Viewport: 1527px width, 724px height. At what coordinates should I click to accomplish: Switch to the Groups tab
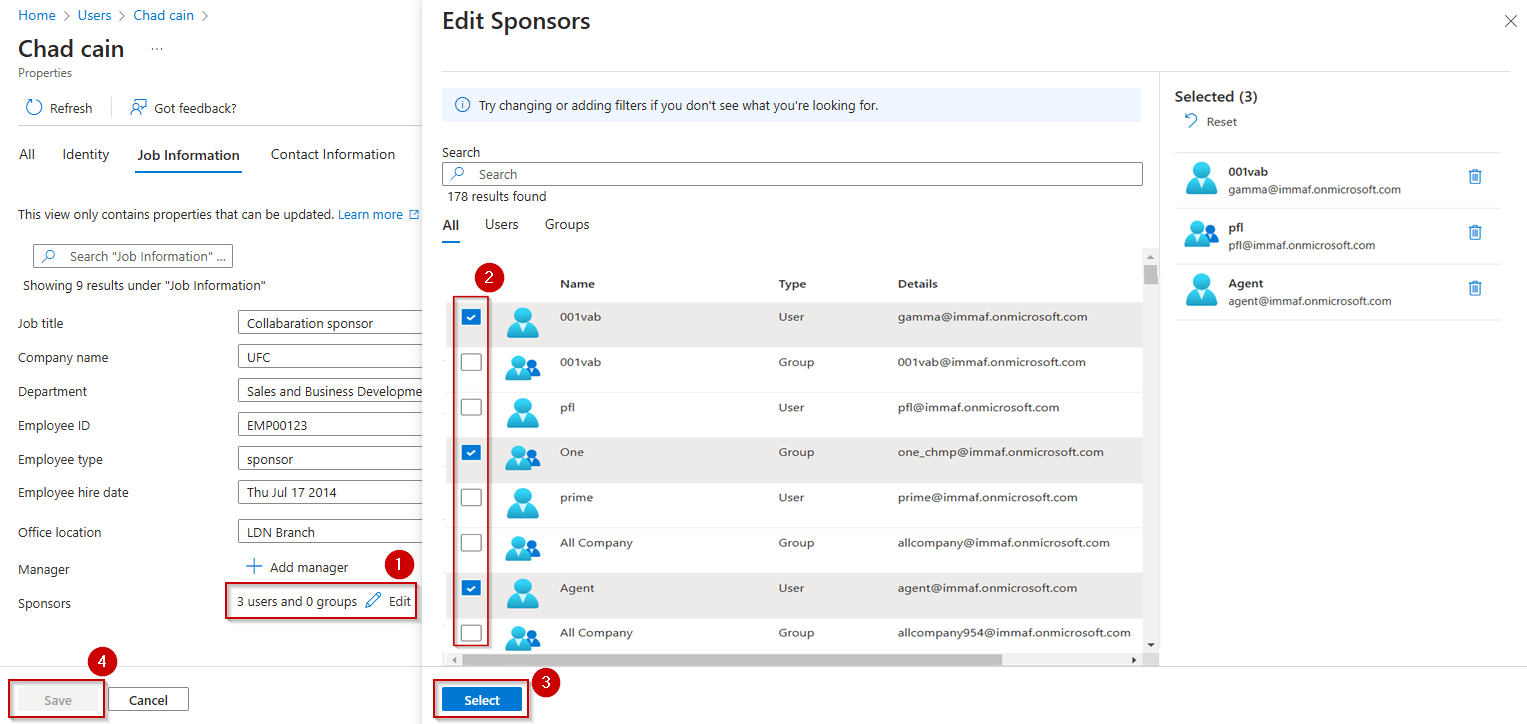(x=566, y=224)
